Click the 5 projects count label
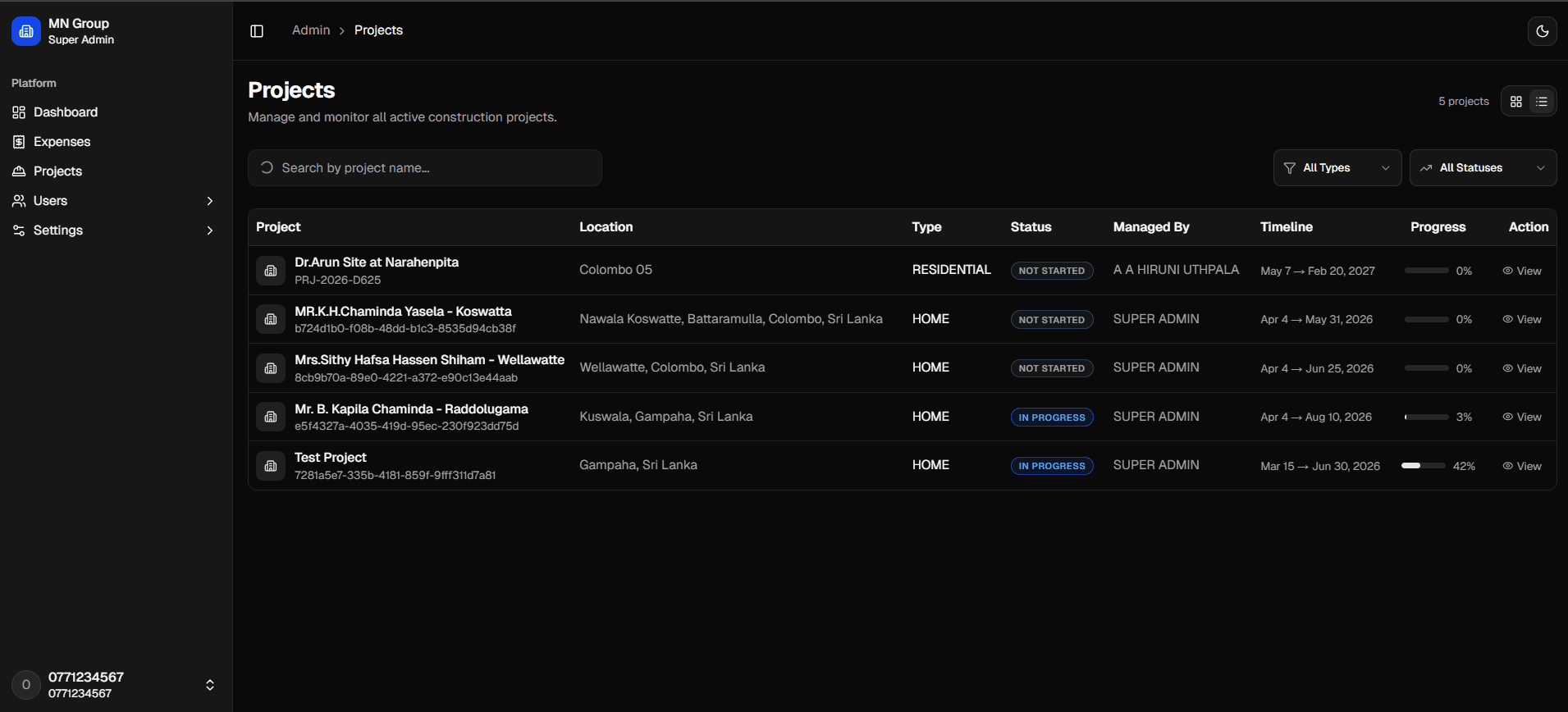 pos(1464,102)
